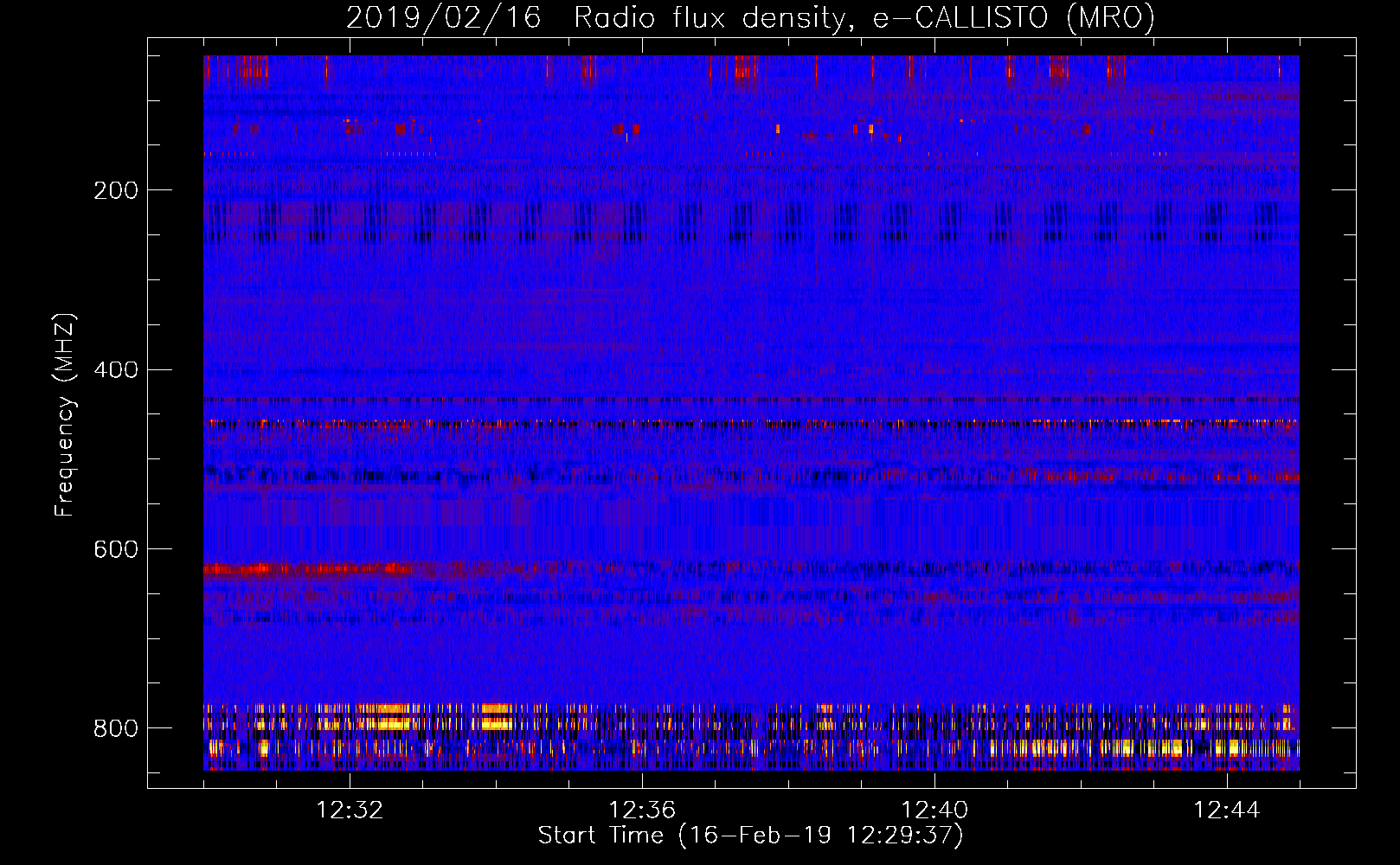Click the 600 frequency tick label

[116, 550]
